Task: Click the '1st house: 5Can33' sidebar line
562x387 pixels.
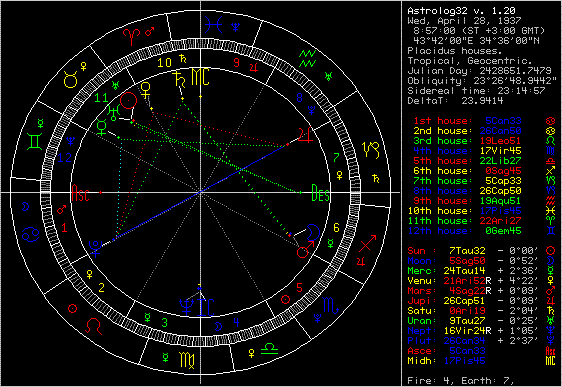Action: [x=467, y=121]
